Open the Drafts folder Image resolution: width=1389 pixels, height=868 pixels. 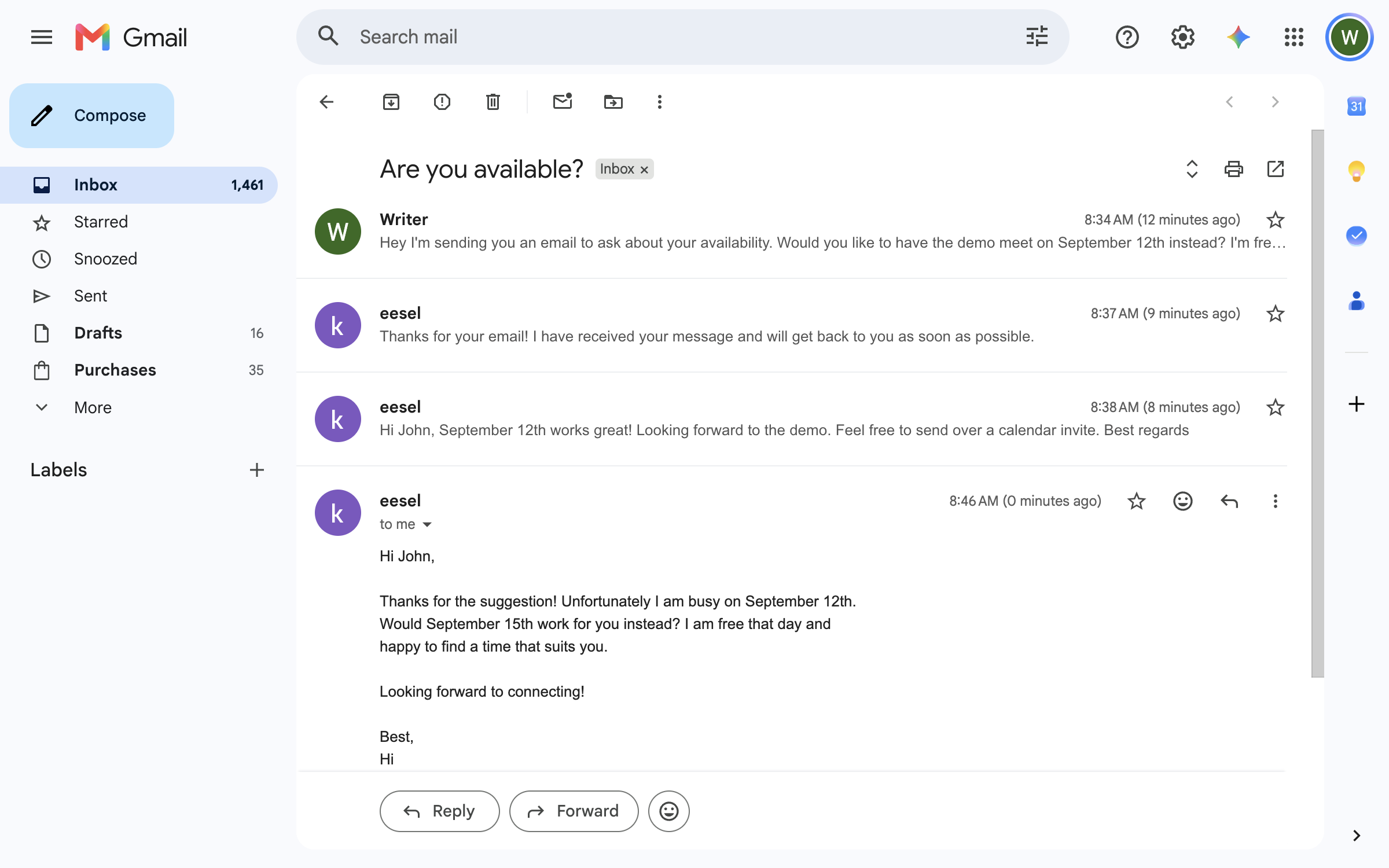(x=139, y=333)
